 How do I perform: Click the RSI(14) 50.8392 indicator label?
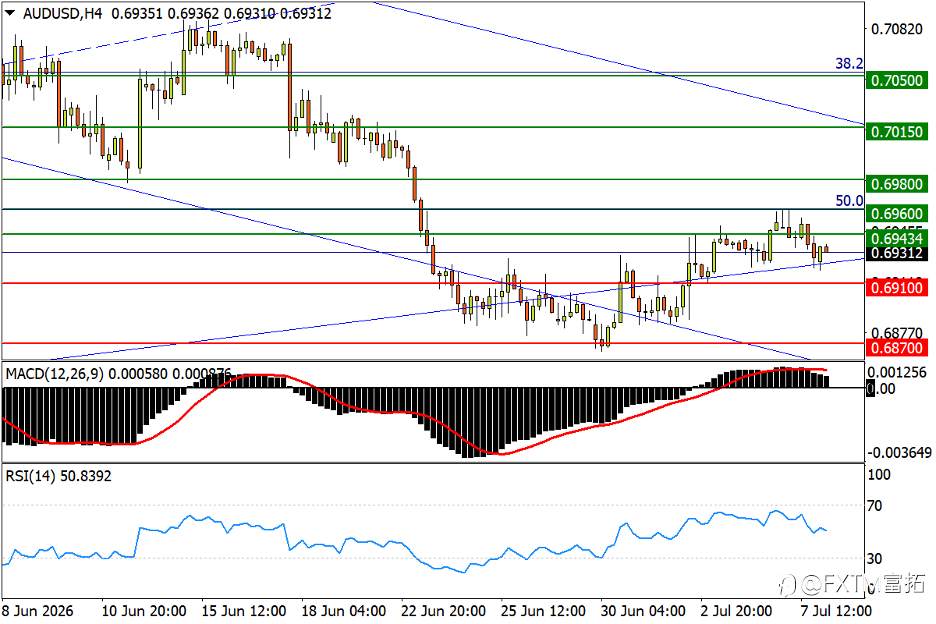(x=58, y=476)
